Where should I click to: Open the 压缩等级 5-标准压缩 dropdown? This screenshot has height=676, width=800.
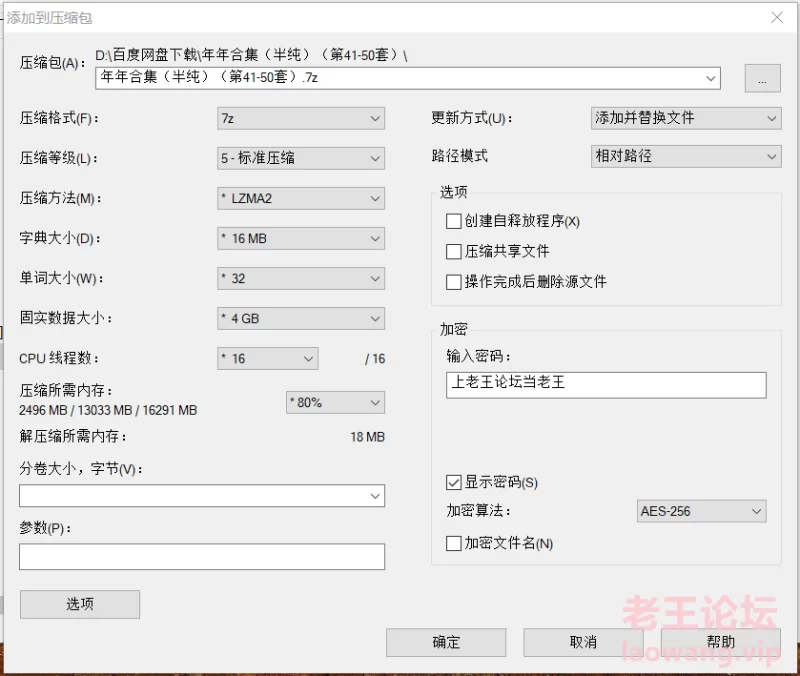click(301, 158)
